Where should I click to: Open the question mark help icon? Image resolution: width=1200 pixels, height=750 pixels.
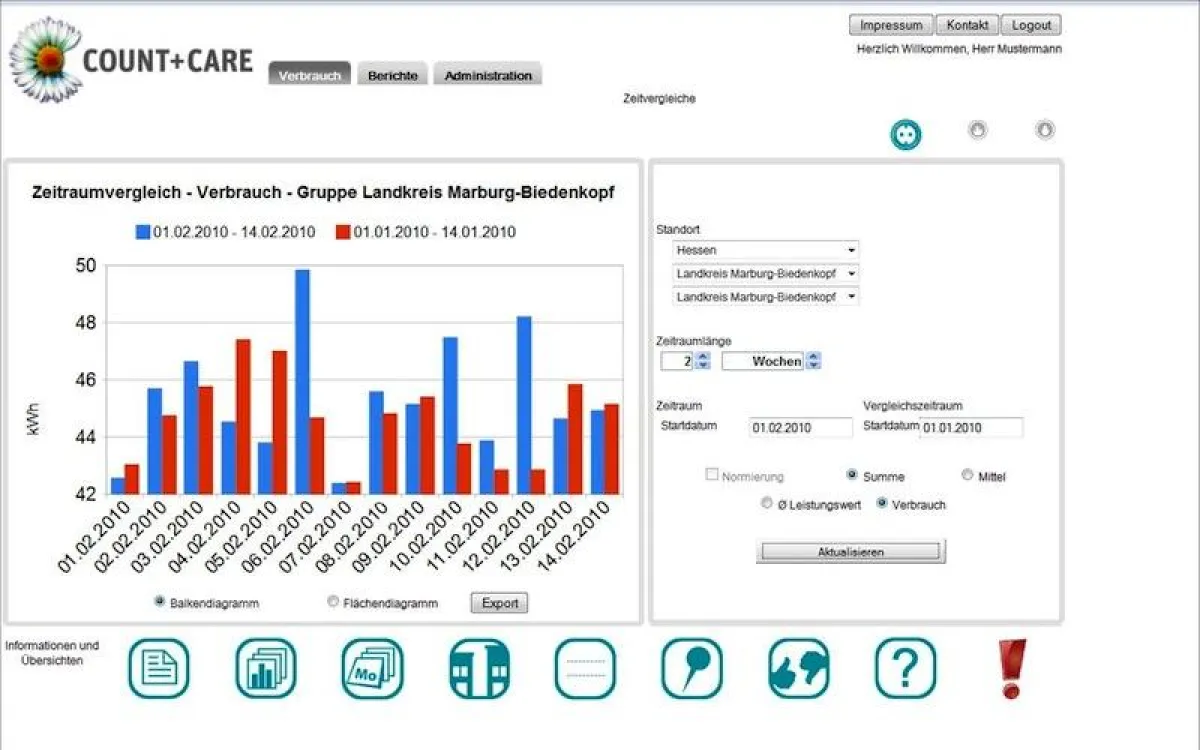point(905,669)
